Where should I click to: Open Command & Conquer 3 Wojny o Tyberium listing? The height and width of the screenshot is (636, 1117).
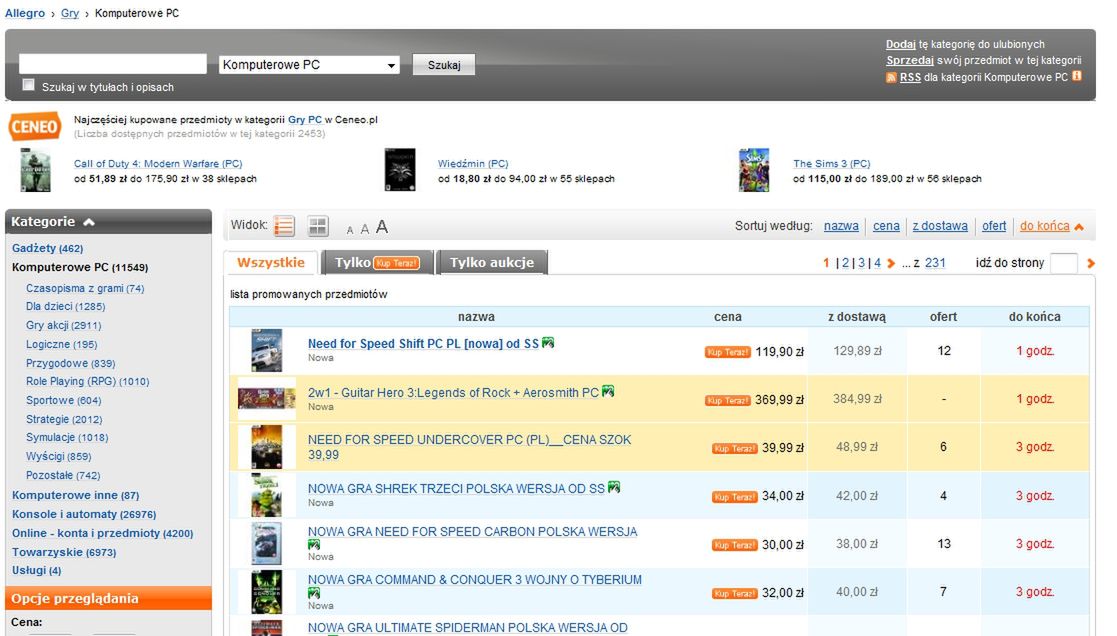474,580
